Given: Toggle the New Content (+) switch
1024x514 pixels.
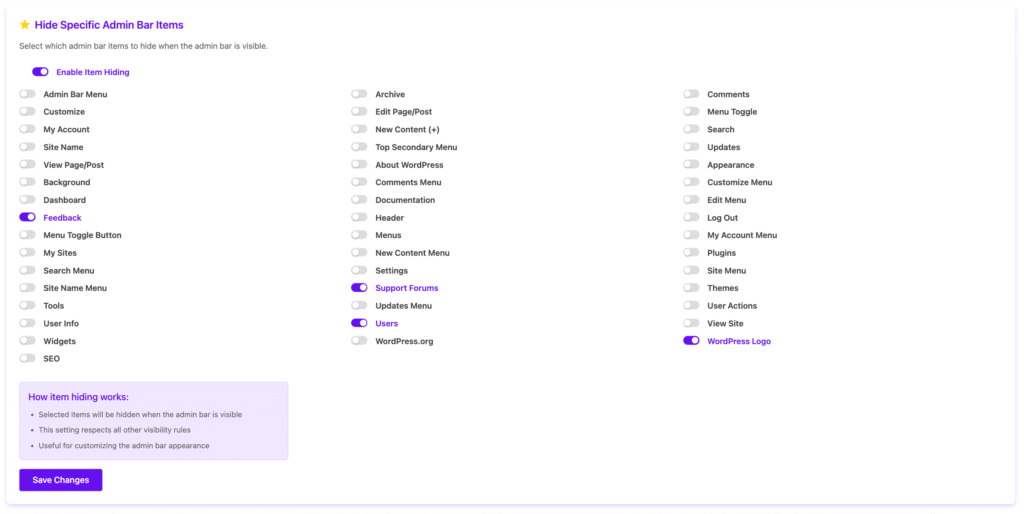Looking at the screenshot, I should coord(359,129).
